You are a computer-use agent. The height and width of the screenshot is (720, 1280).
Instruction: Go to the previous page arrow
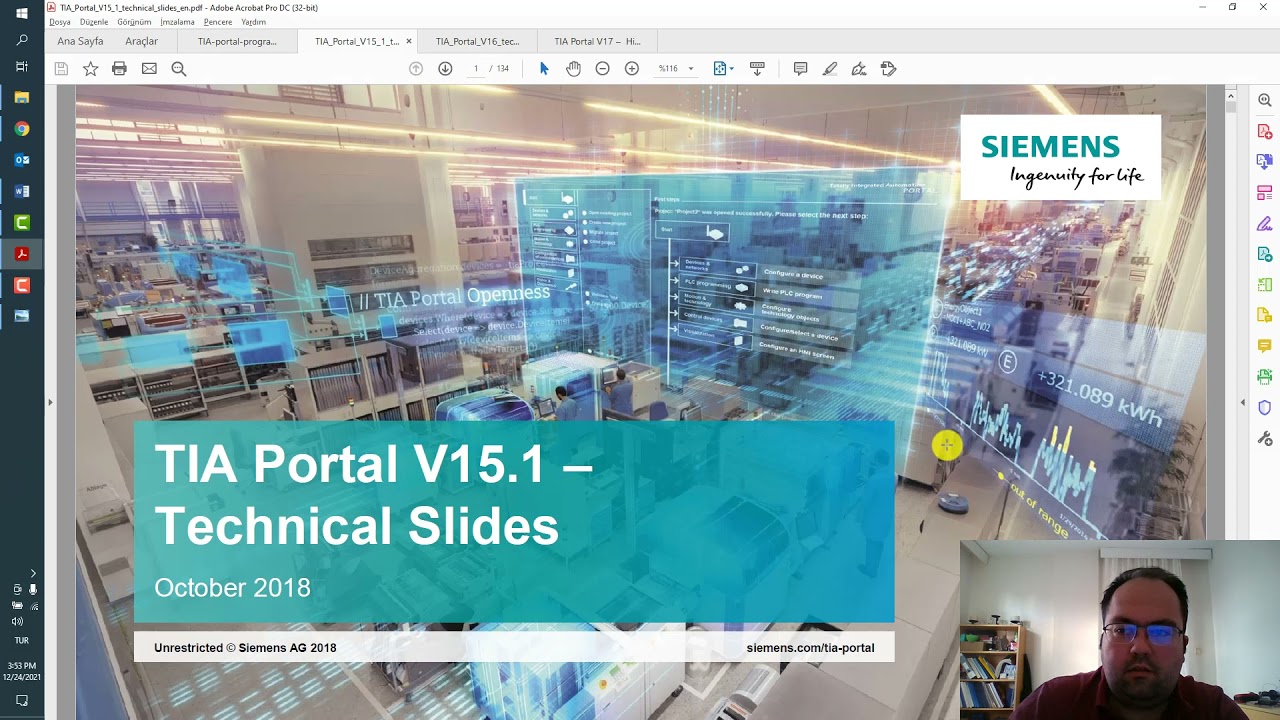tap(416, 69)
